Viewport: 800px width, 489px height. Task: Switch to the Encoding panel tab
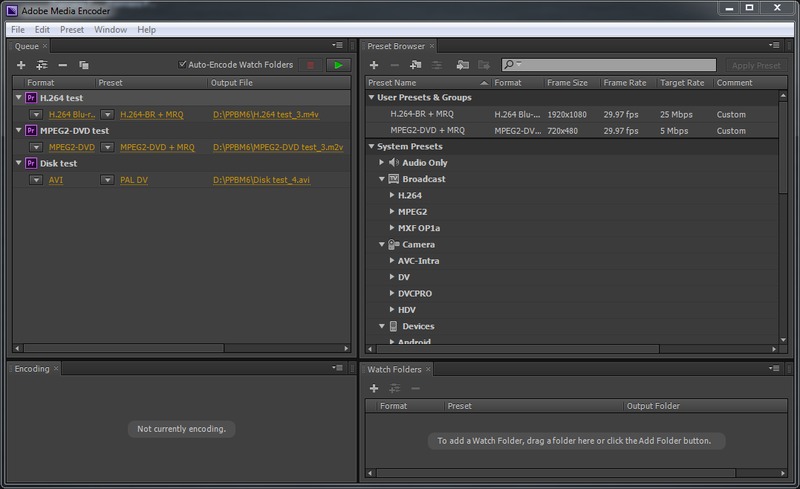point(31,369)
